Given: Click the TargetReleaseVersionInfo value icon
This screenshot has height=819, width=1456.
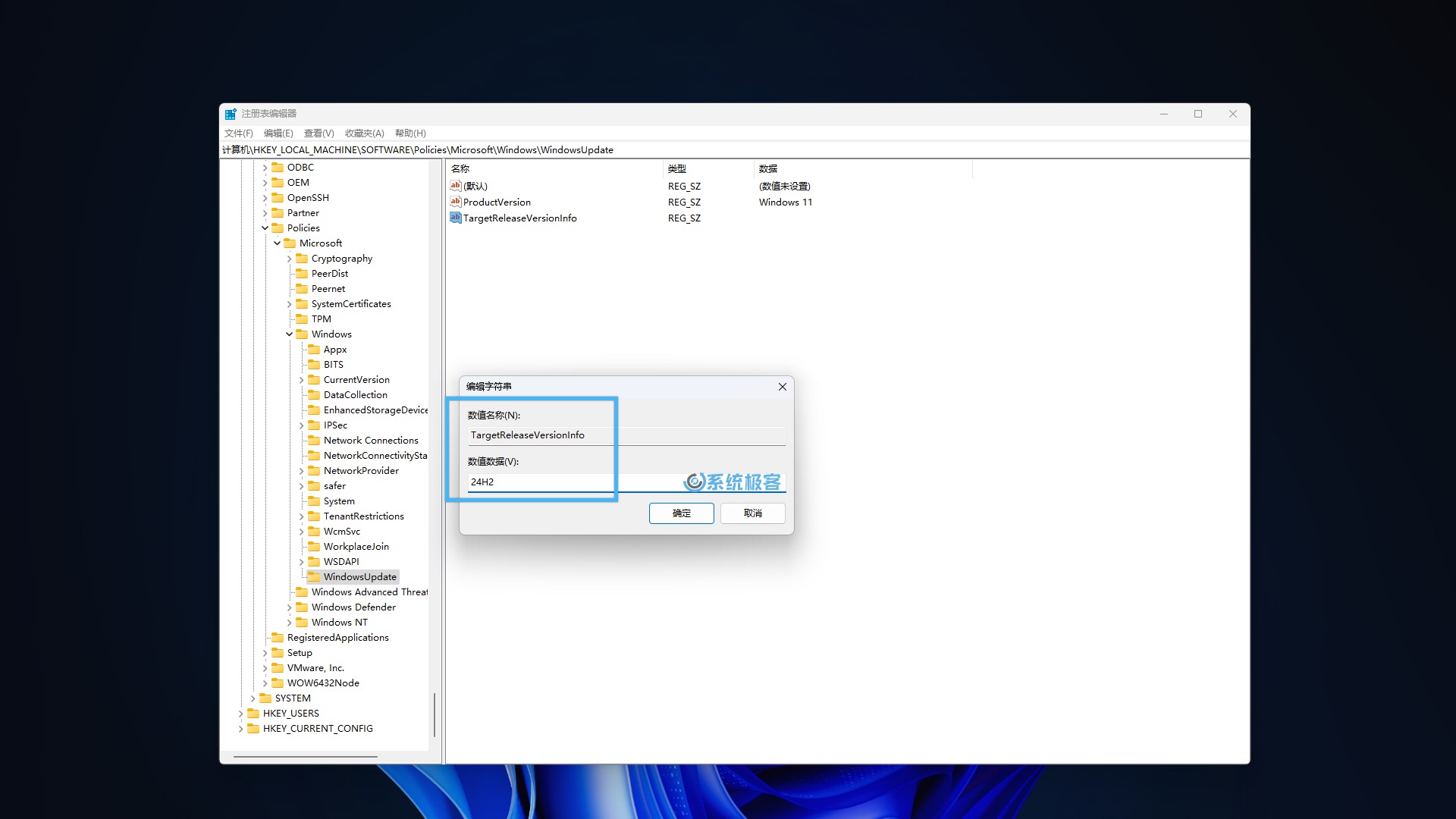Looking at the screenshot, I should [456, 218].
